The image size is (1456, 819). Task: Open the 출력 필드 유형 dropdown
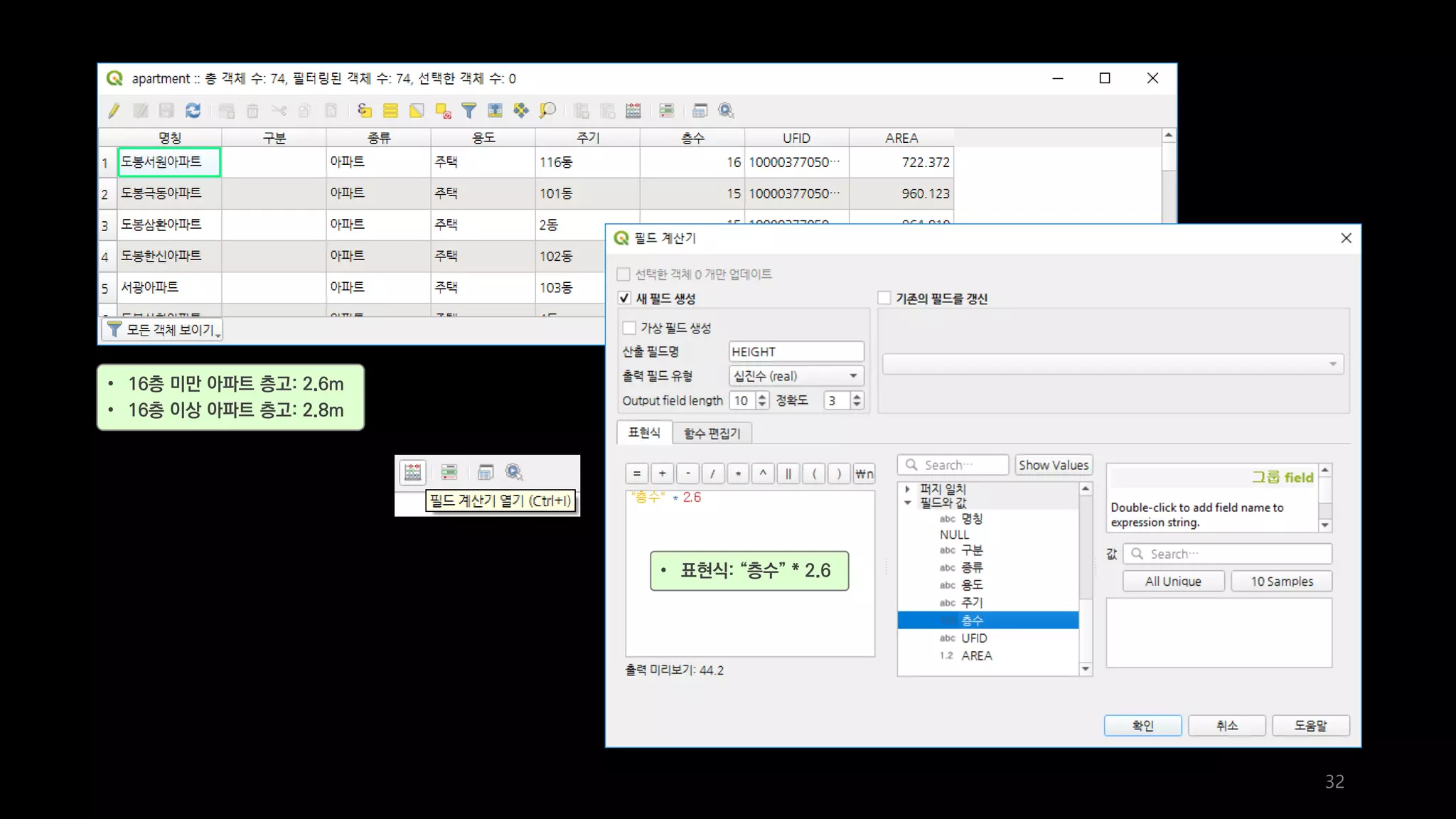(796, 375)
